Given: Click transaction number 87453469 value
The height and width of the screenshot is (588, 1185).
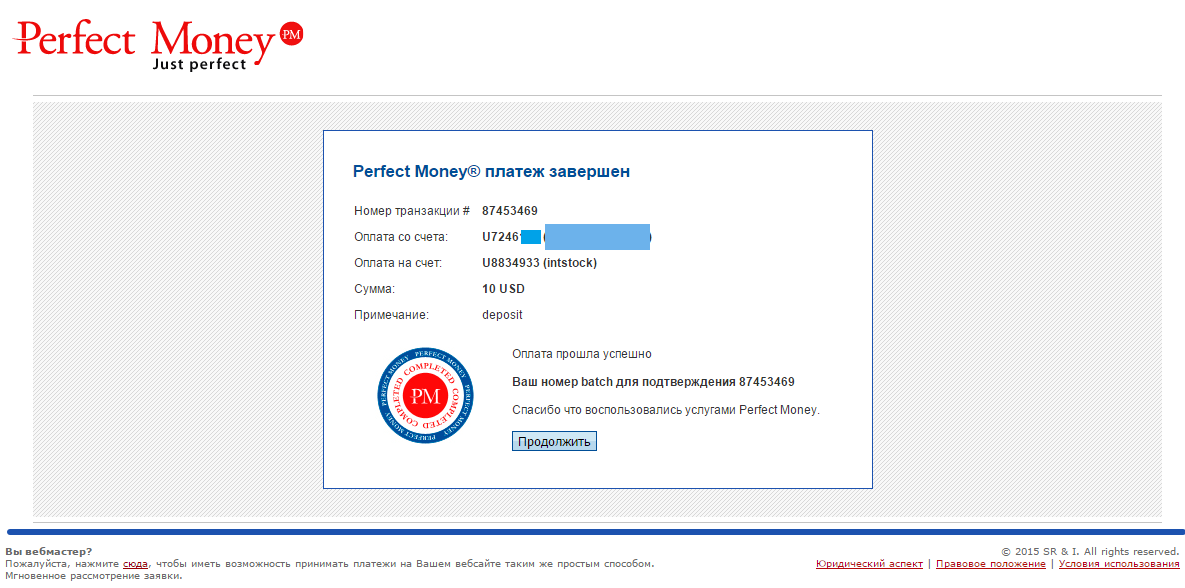Looking at the screenshot, I should pos(509,211).
